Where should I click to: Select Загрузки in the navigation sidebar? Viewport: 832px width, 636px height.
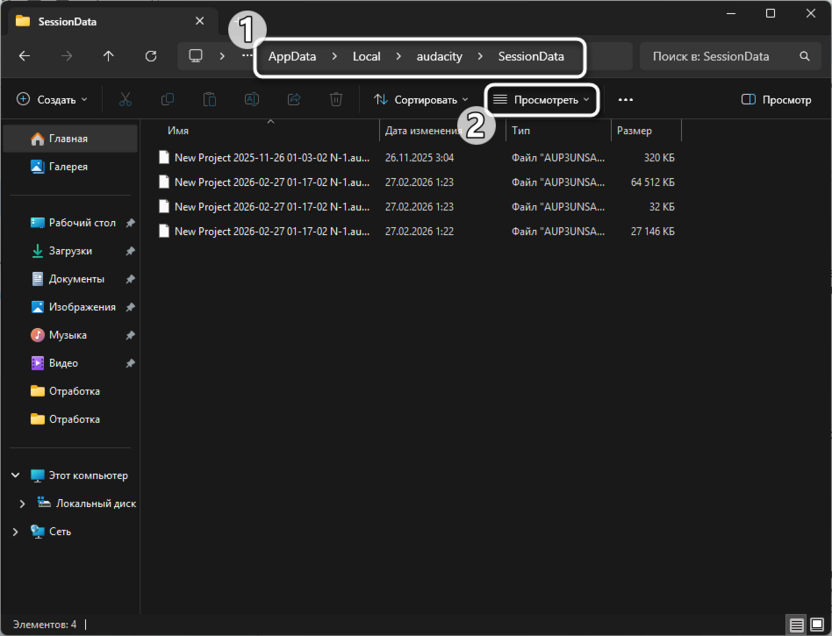click(69, 251)
